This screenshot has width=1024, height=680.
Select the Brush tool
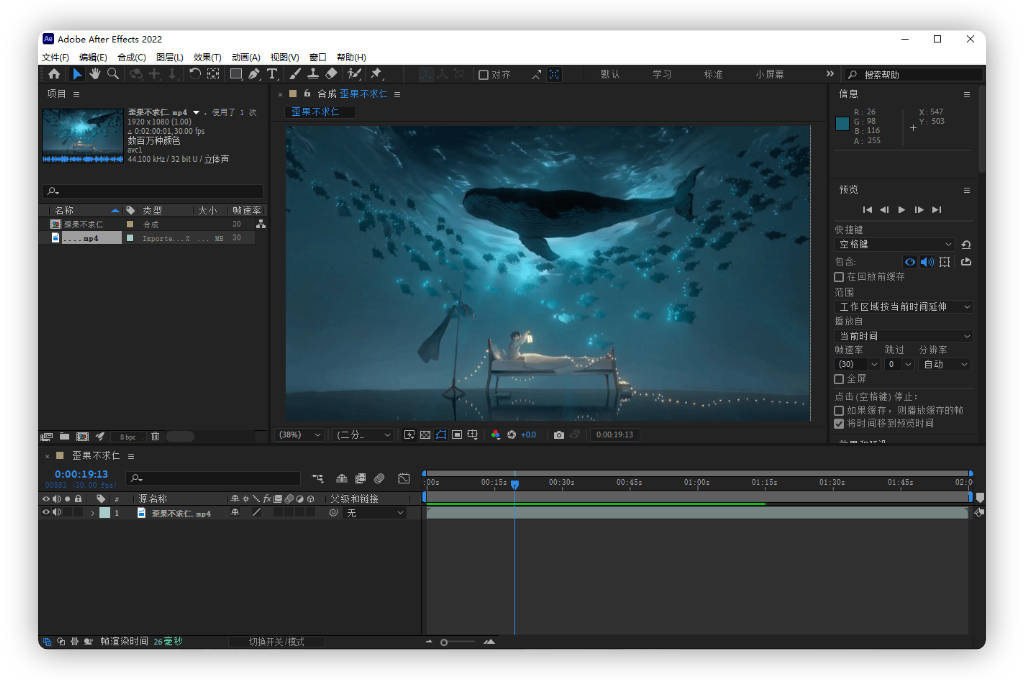click(295, 73)
